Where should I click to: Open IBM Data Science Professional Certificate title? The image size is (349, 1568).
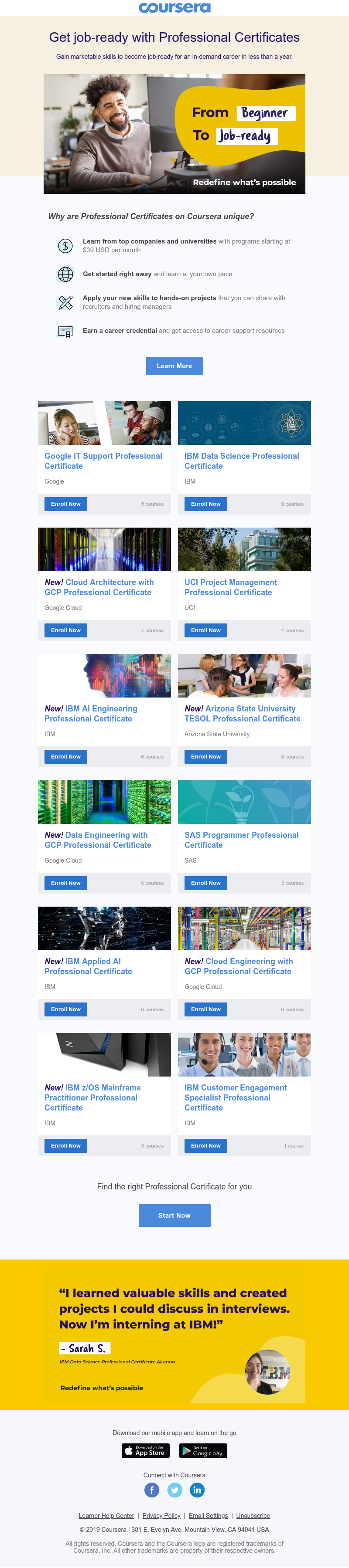(x=242, y=461)
